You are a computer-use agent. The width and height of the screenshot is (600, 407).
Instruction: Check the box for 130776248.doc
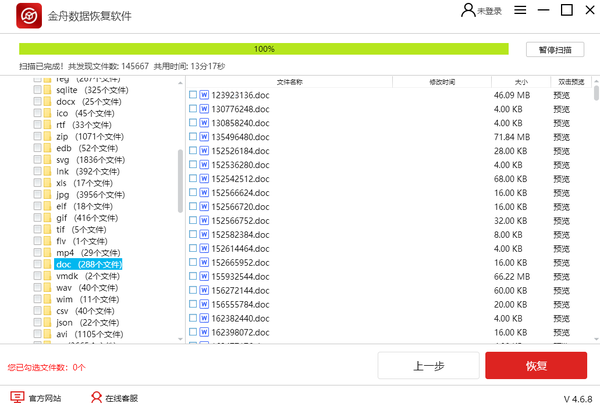pos(193,109)
